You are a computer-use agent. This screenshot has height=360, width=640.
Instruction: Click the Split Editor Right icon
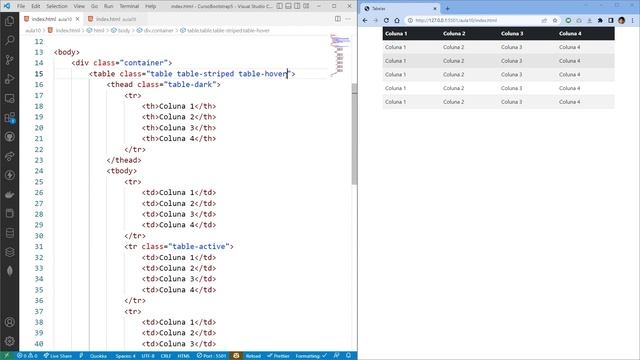338,19
